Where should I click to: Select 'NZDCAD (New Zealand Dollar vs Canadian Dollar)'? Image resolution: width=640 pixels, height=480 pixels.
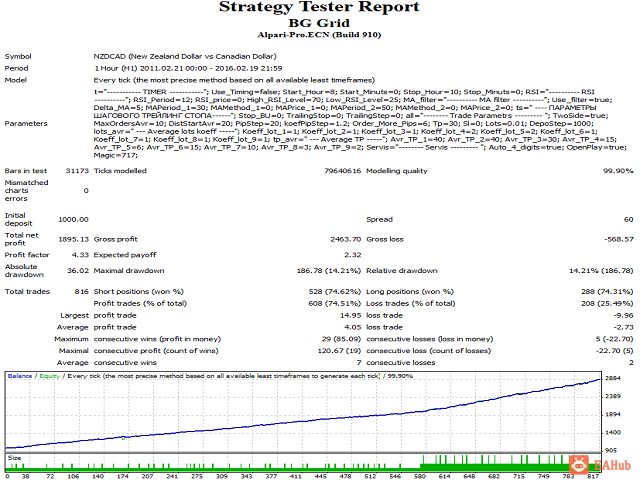pos(185,56)
